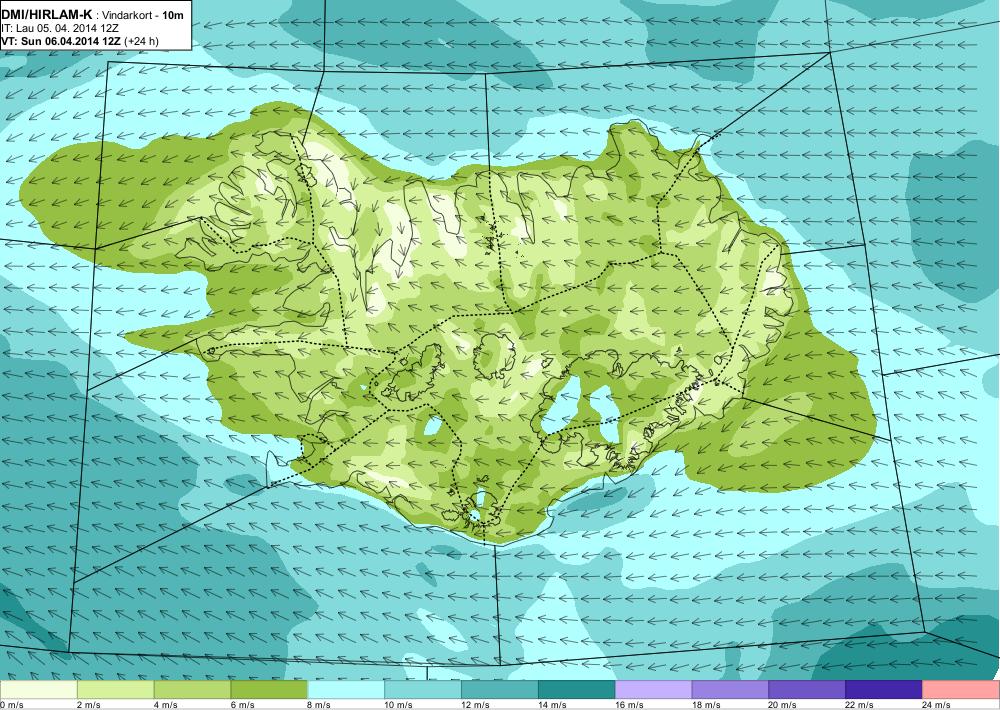Click the purple 18–20 m/s legend swatch
The height and width of the screenshot is (710, 1000).
(730, 690)
